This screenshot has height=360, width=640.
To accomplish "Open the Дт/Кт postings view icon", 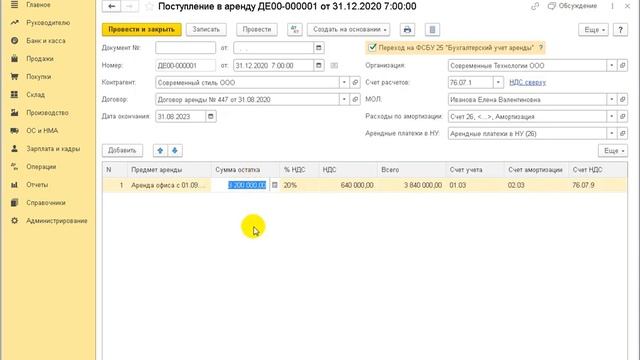I will pos(294,29).
